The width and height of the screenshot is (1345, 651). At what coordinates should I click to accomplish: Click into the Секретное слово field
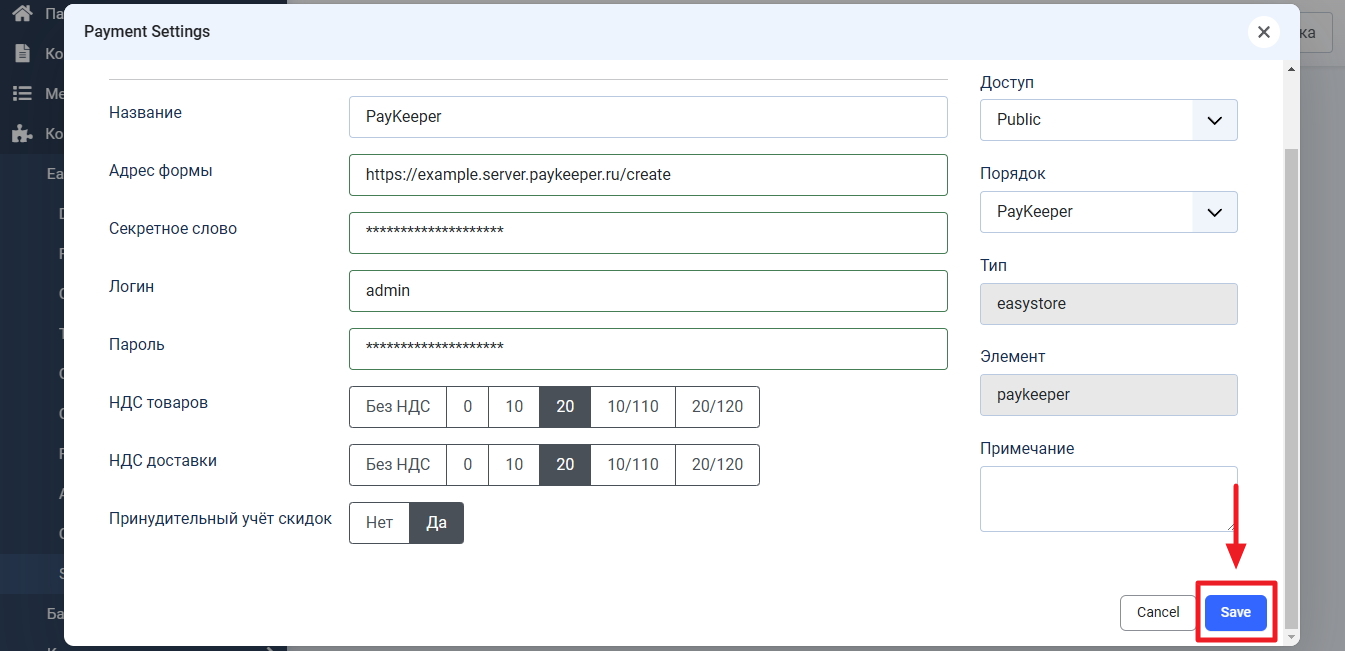click(648, 233)
